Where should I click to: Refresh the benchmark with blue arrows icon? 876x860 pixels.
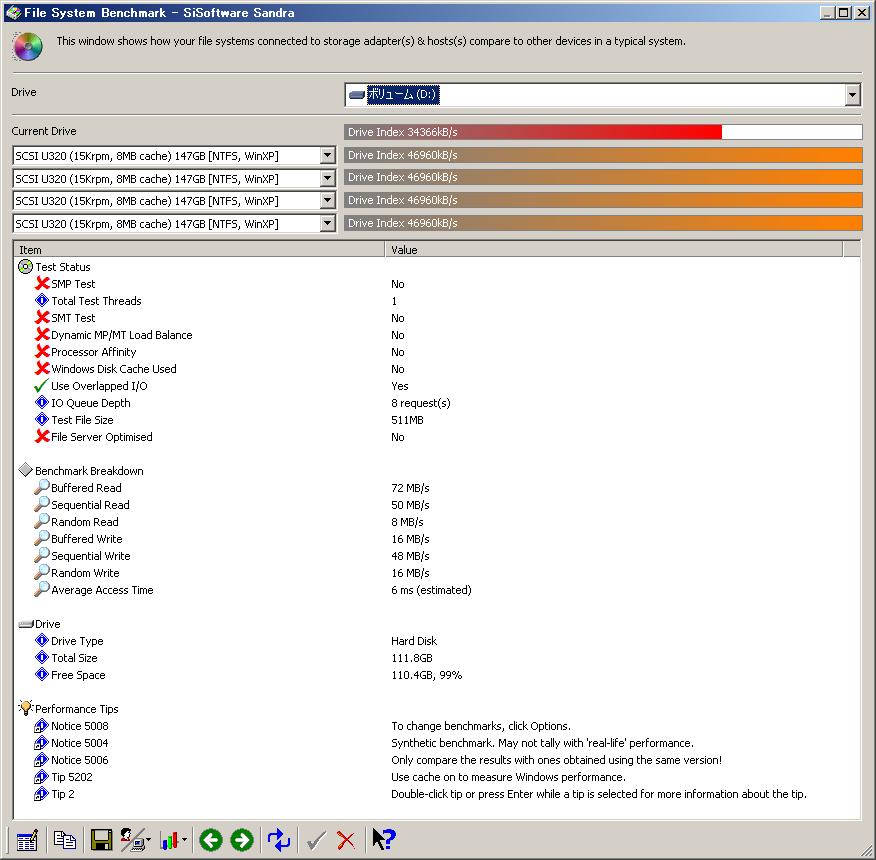tap(279, 840)
